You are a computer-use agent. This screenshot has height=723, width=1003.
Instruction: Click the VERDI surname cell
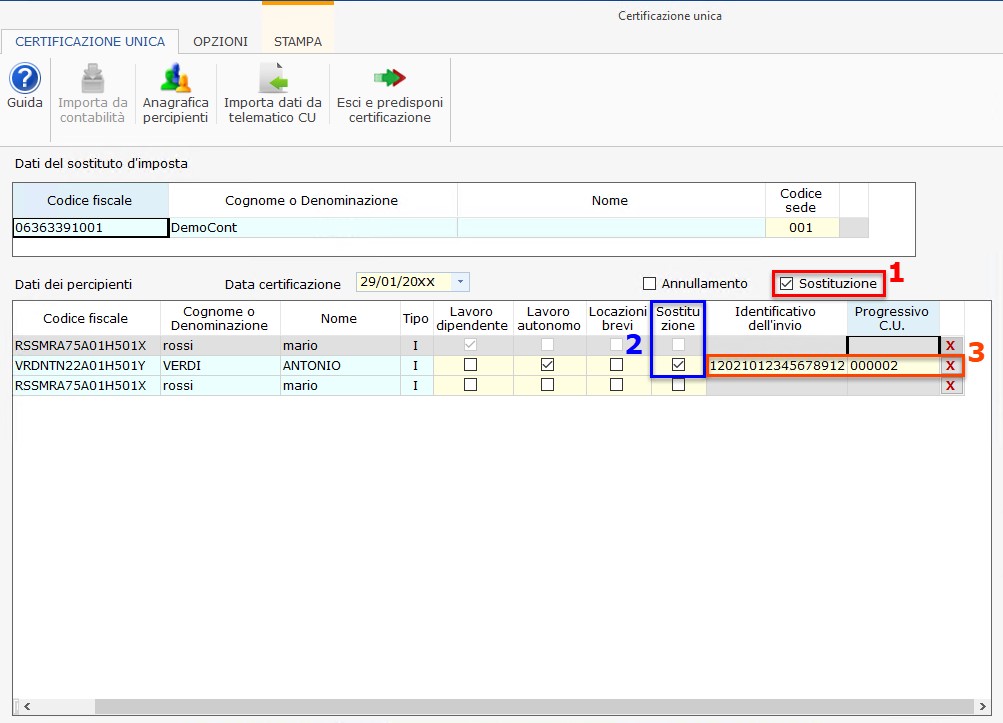[220, 365]
